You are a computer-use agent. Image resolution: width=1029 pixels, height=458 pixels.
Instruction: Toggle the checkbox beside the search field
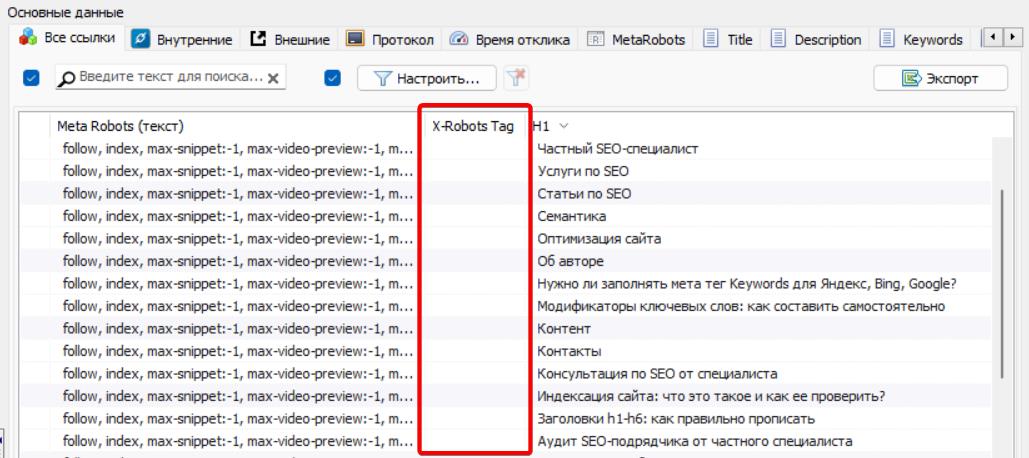31,78
